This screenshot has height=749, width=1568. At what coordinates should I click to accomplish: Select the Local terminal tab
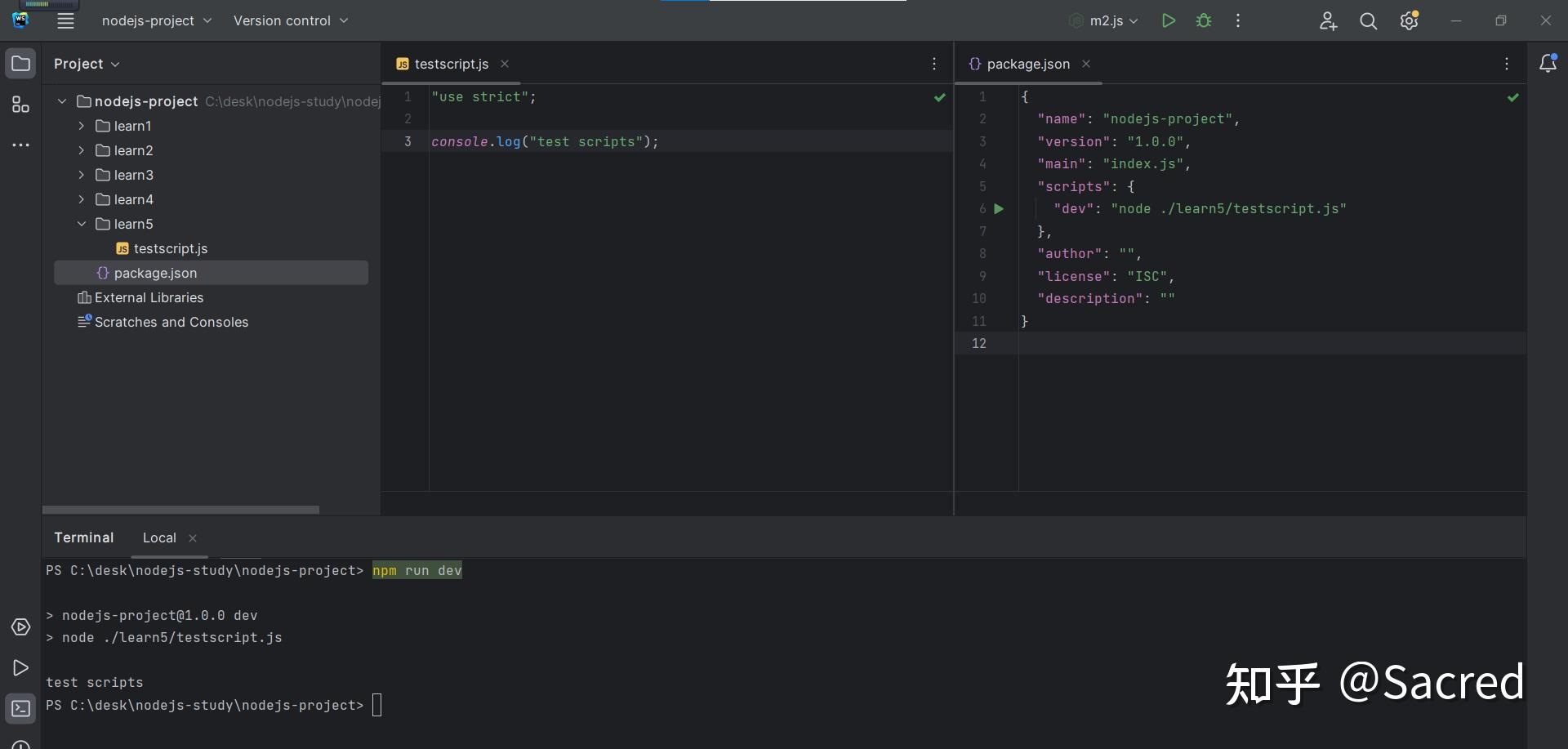click(x=159, y=537)
